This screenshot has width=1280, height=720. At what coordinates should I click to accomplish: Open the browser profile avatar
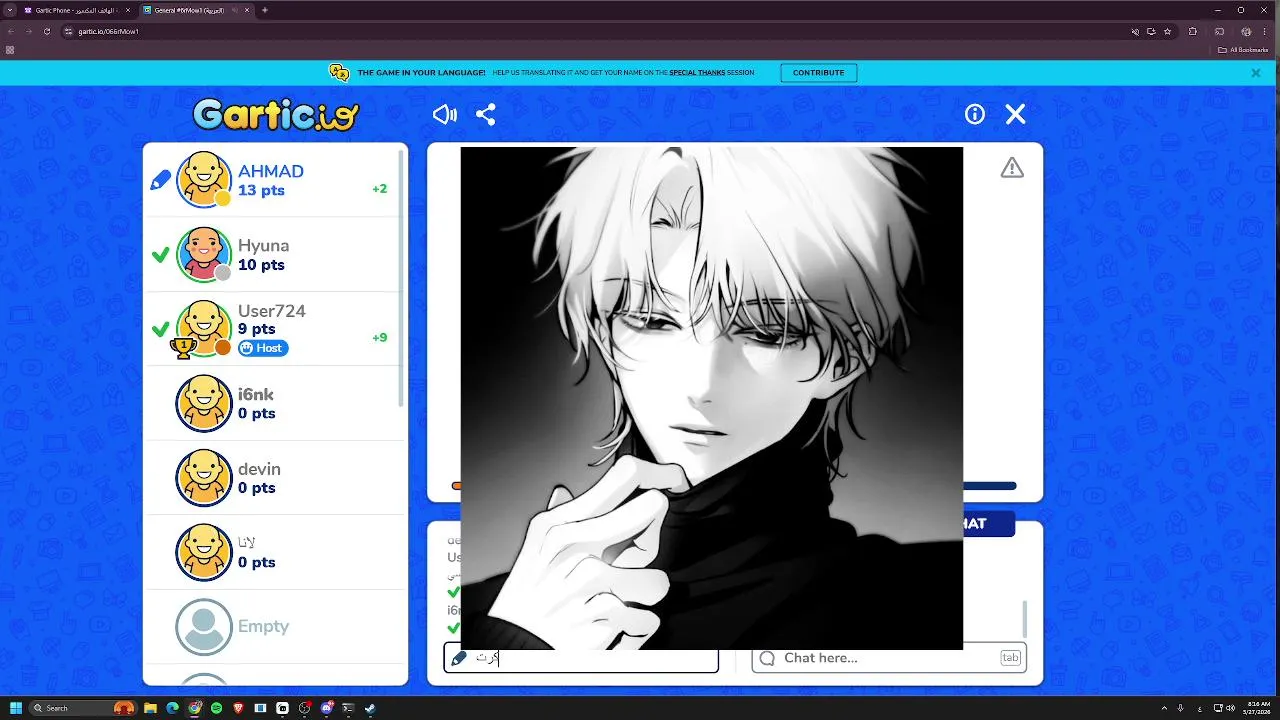coord(1246,31)
